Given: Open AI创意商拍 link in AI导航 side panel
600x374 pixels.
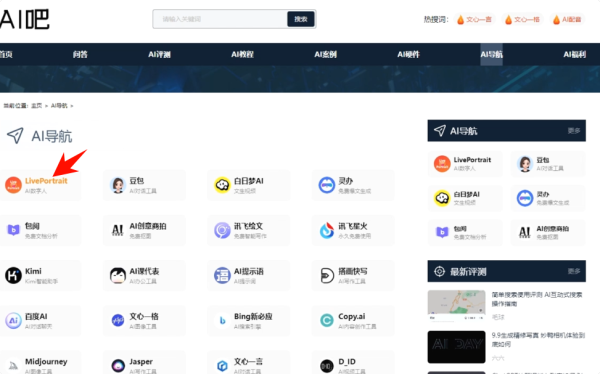Looking at the screenshot, I should 553,229.
